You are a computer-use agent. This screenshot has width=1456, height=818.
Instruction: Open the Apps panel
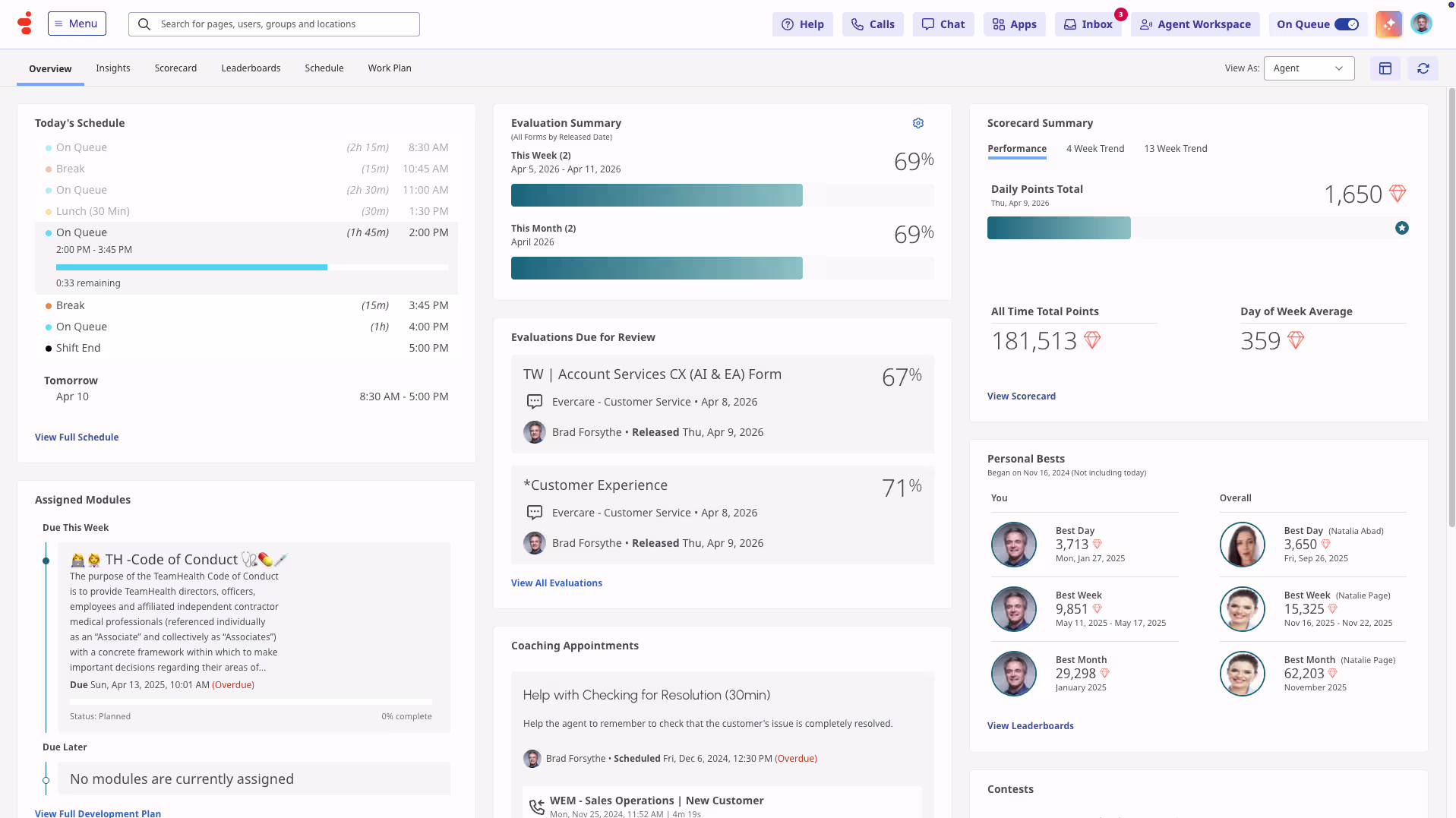coord(1014,24)
